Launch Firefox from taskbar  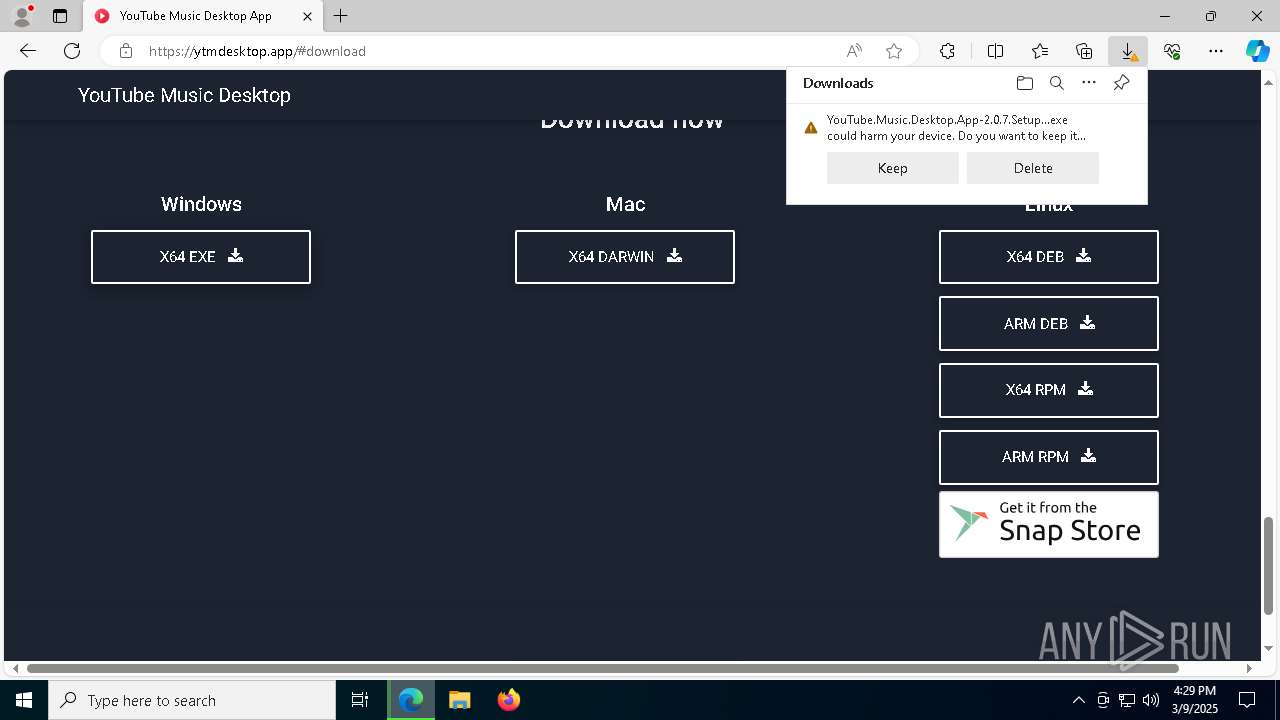509,700
